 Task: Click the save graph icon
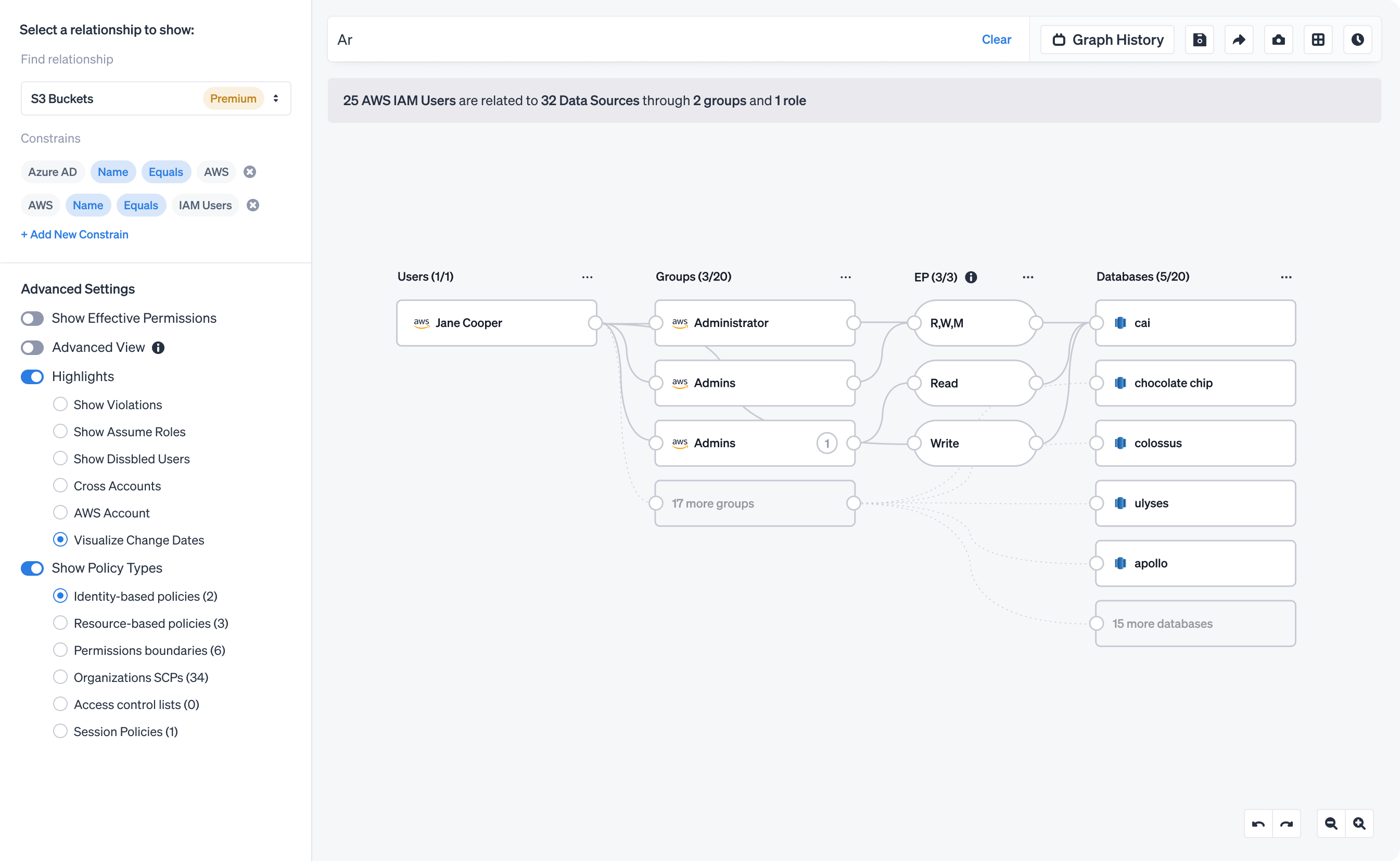(1199, 40)
